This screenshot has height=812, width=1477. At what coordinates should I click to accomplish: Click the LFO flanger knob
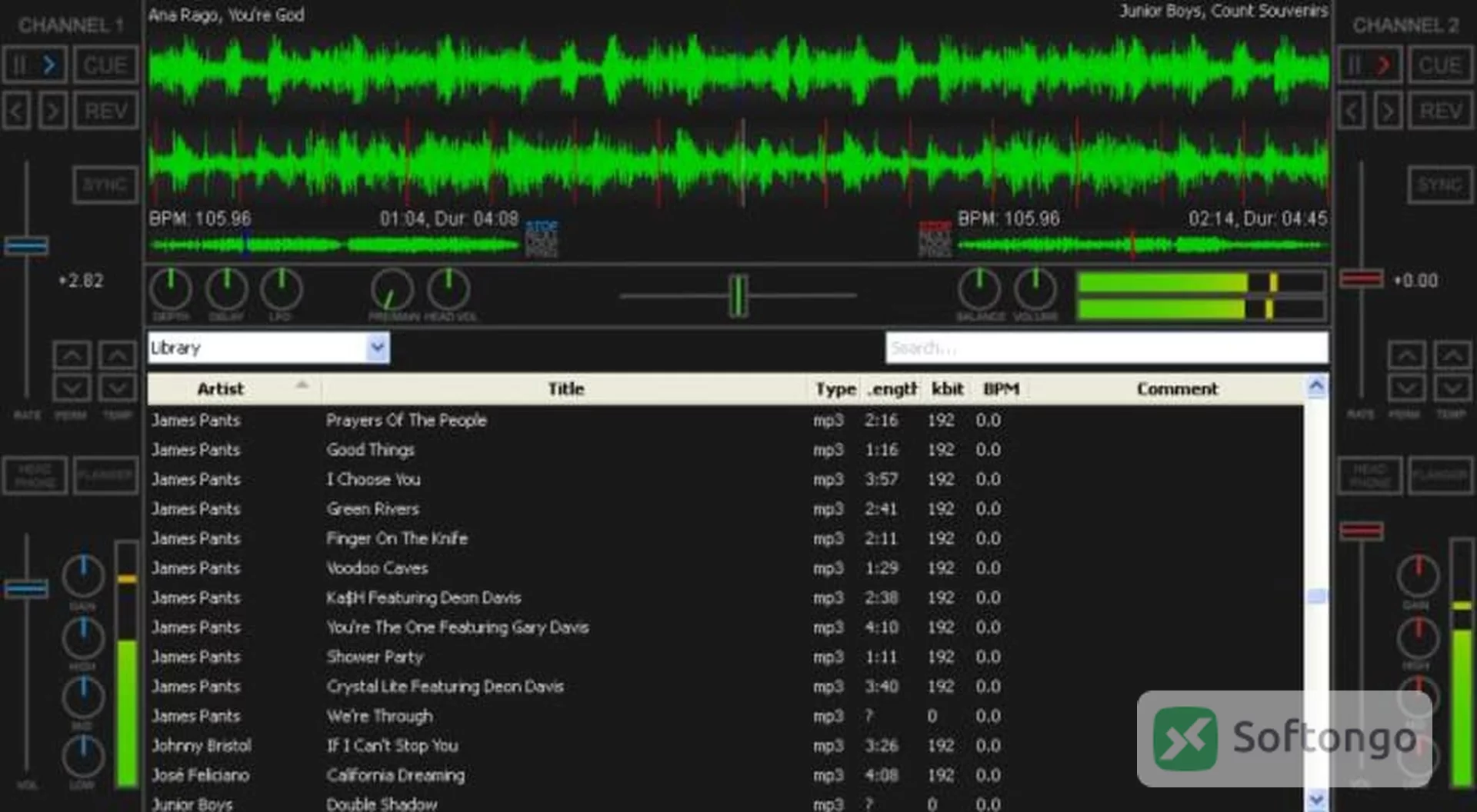[x=282, y=289]
